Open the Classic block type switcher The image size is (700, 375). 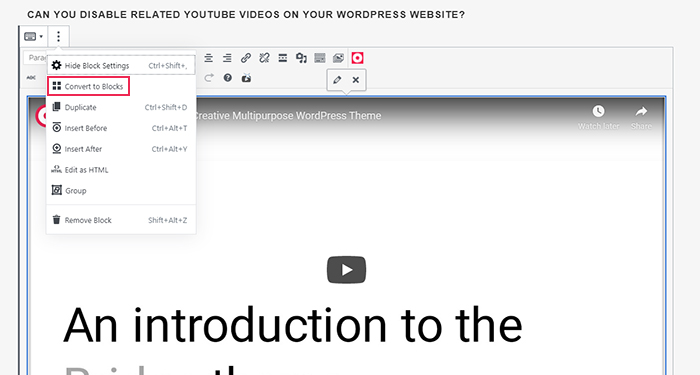[33, 36]
